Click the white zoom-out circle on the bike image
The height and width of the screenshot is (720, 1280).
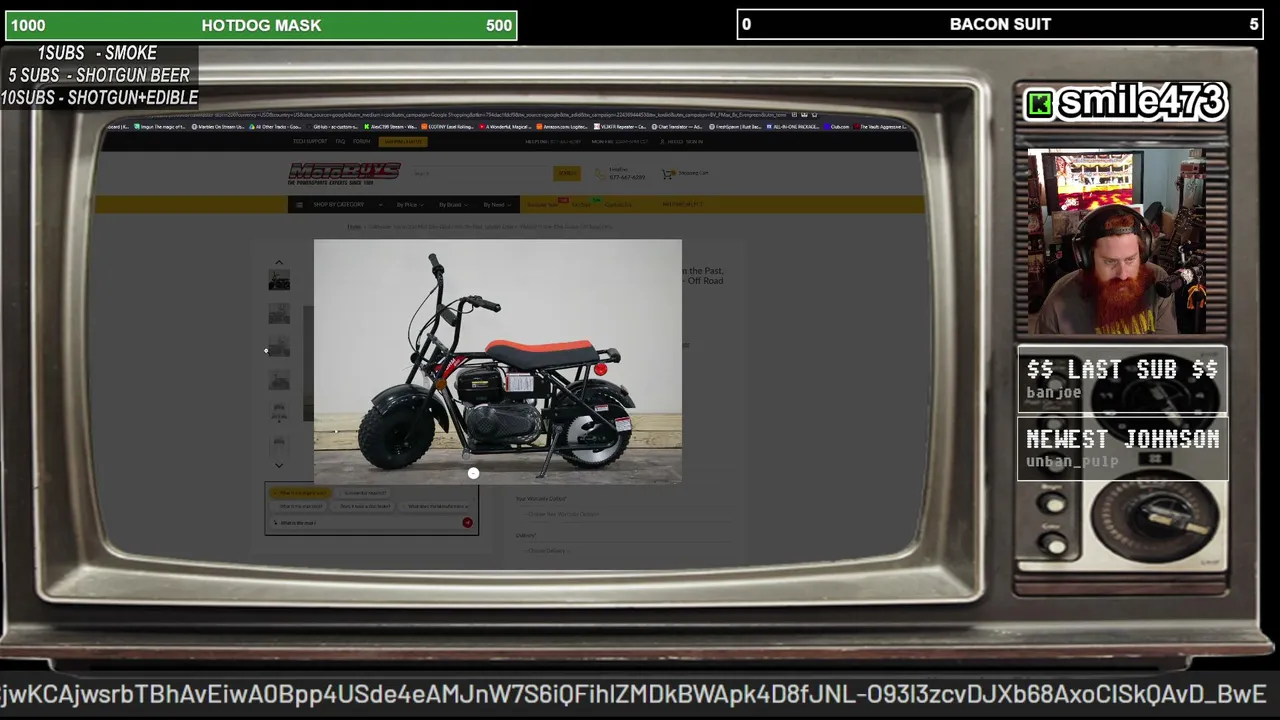[x=473, y=473]
